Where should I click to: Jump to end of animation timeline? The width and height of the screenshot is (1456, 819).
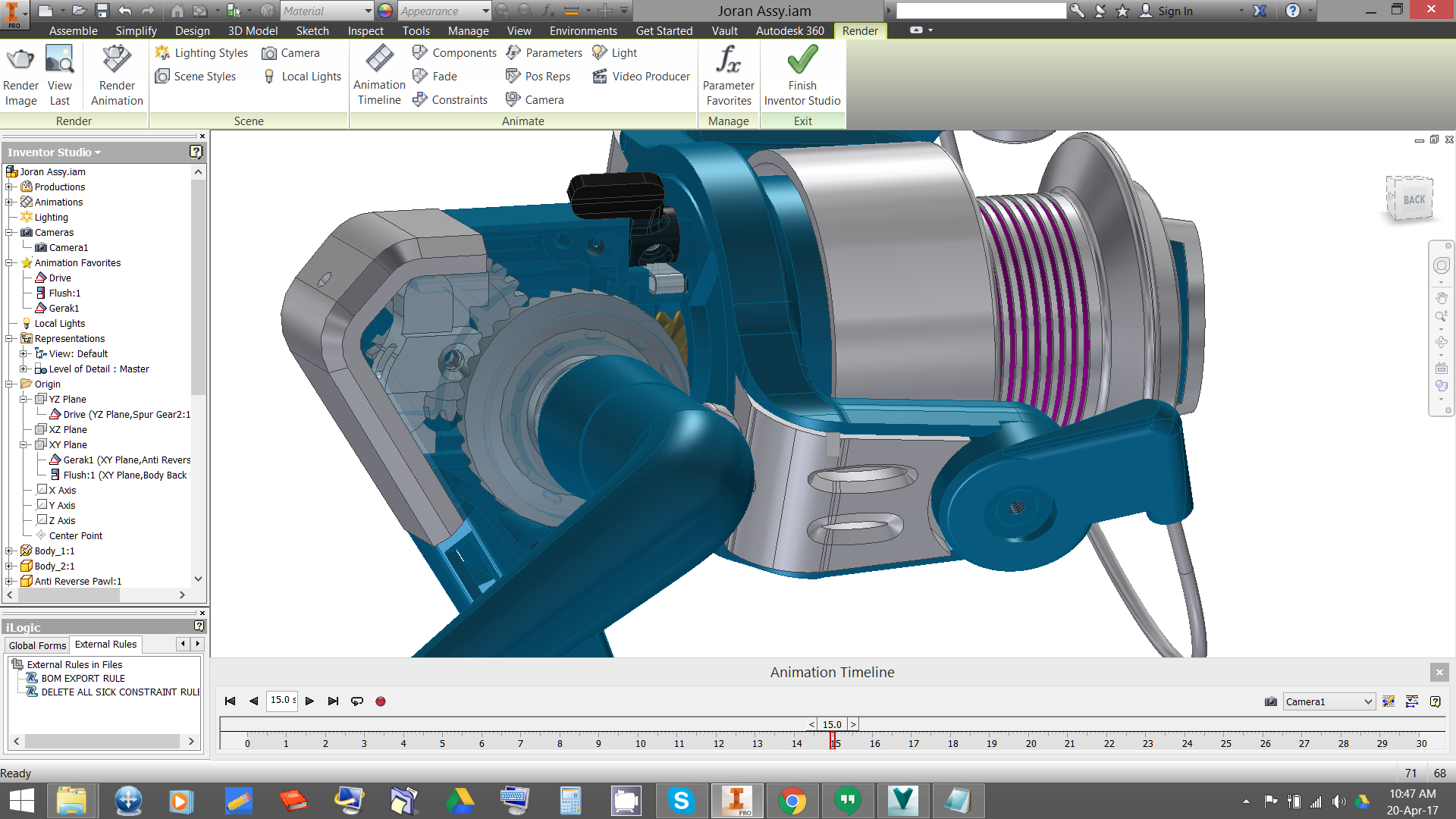click(x=333, y=701)
